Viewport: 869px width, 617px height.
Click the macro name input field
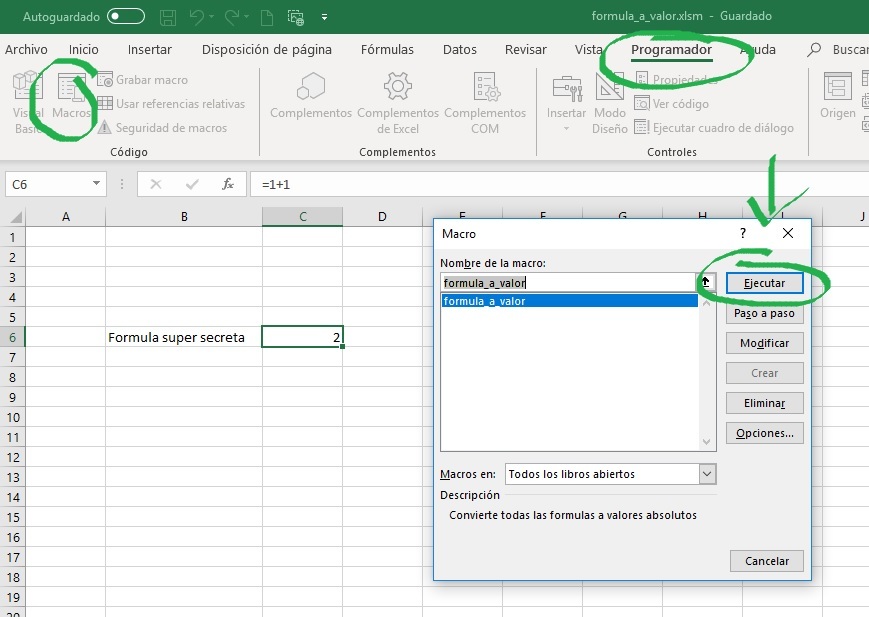click(565, 283)
